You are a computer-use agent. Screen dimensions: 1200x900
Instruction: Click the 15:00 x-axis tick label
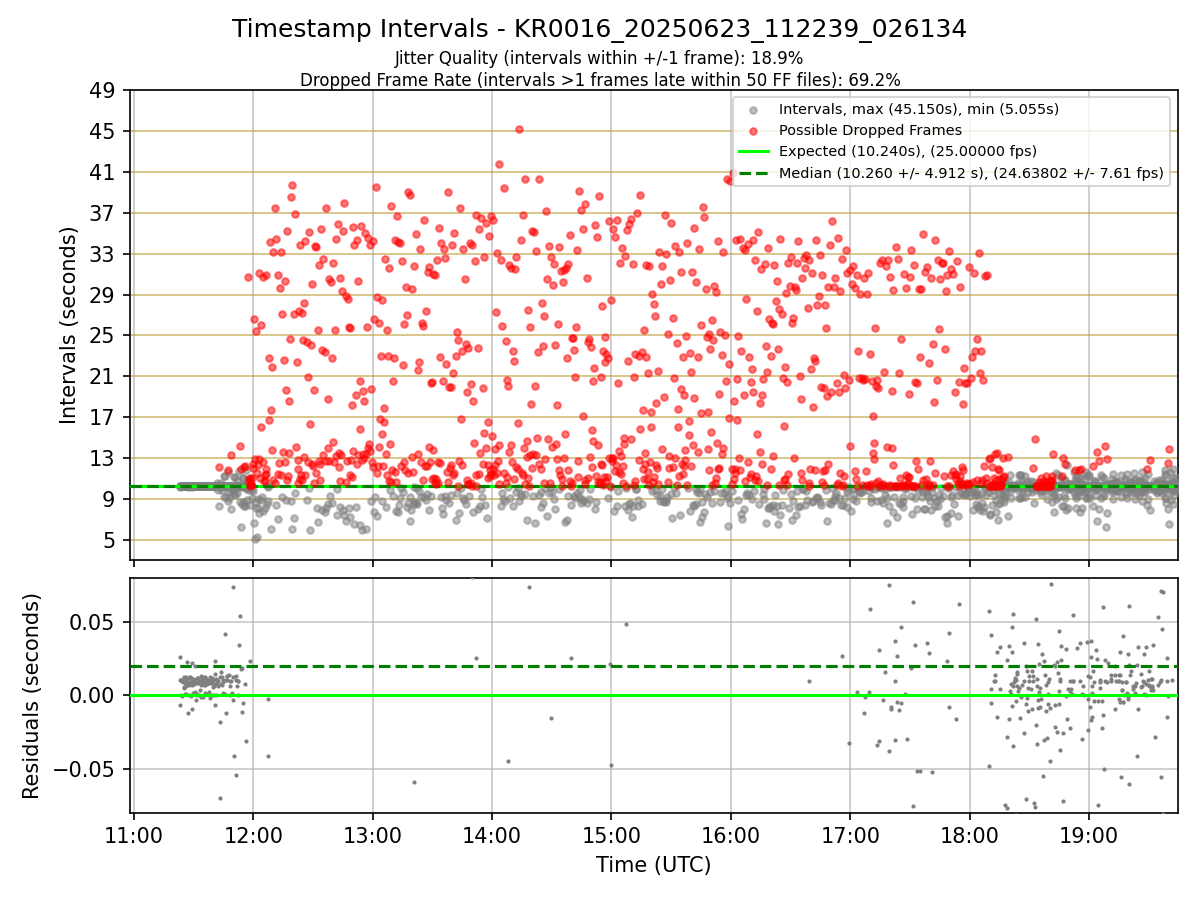611,835
